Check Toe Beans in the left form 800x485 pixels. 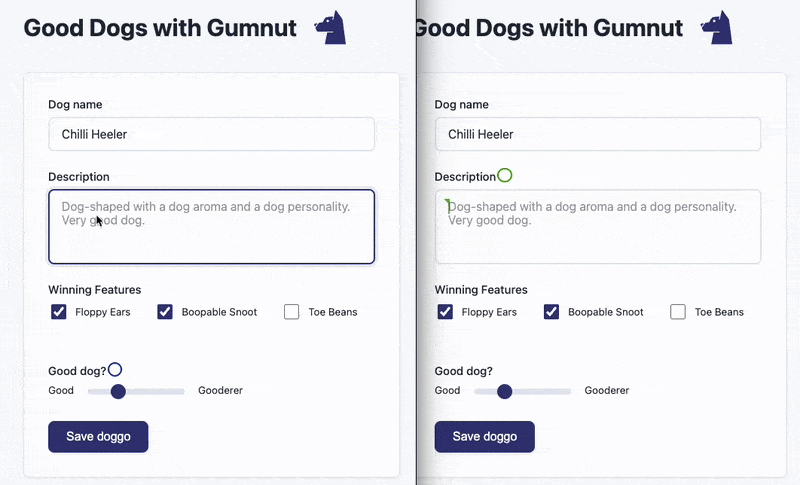tap(291, 312)
